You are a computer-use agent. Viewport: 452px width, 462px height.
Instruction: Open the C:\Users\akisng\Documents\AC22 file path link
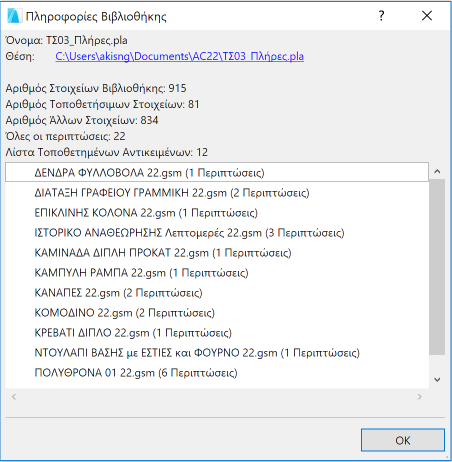point(179,56)
